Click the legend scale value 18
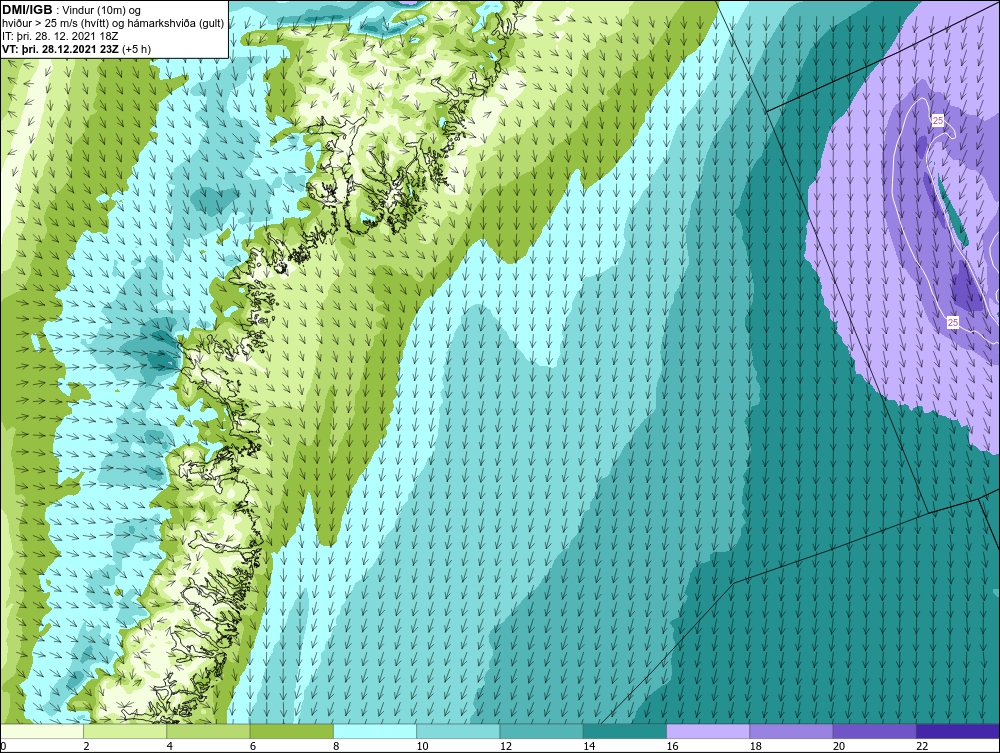The width and height of the screenshot is (1000, 753). (x=756, y=746)
